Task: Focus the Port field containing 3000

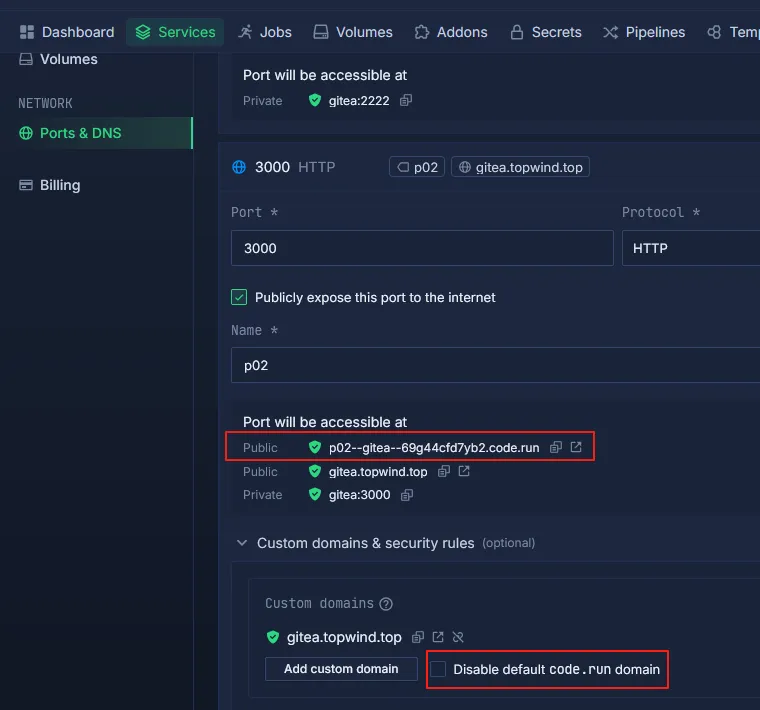Action: [x=422, y=248]
